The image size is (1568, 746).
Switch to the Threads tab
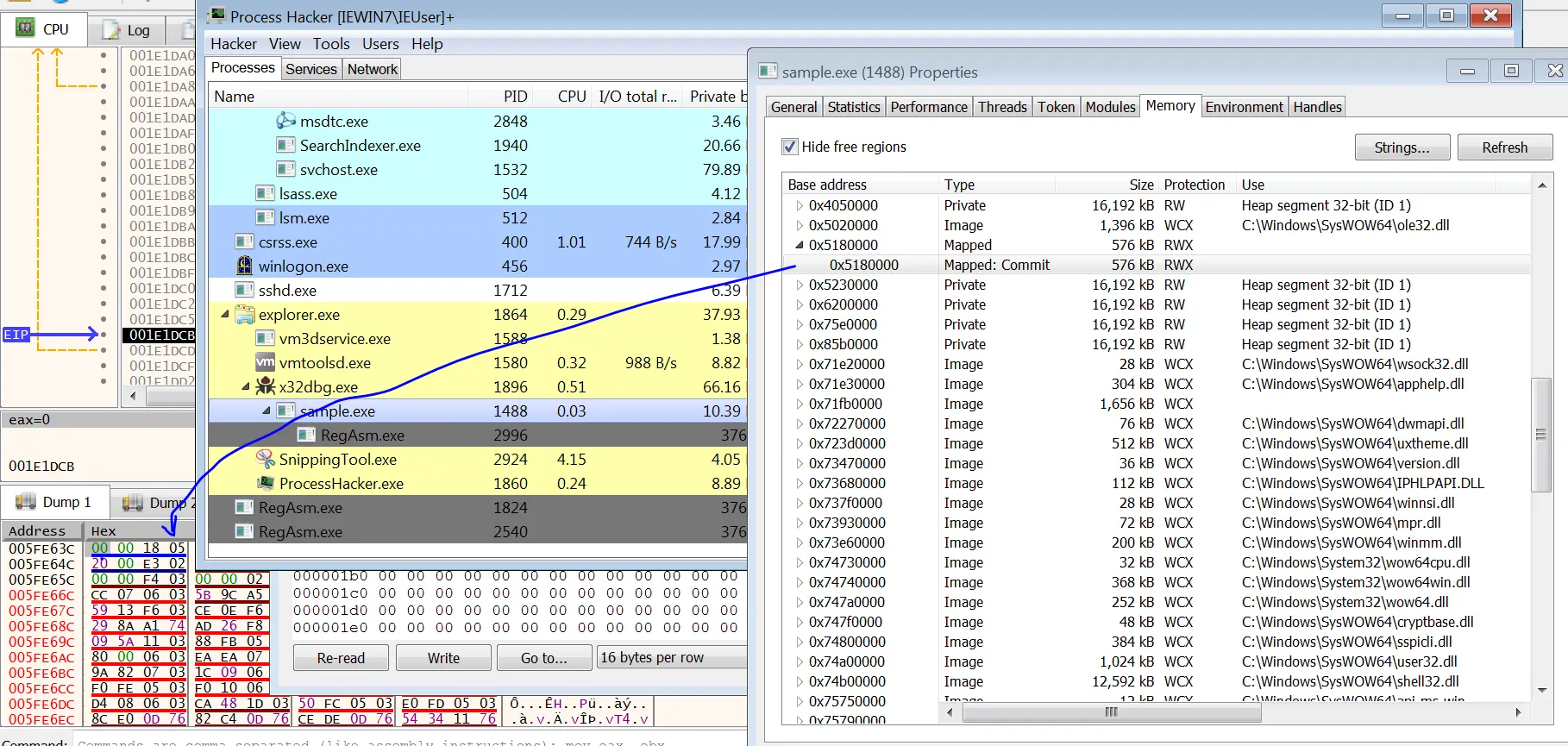pos(1002,107)
